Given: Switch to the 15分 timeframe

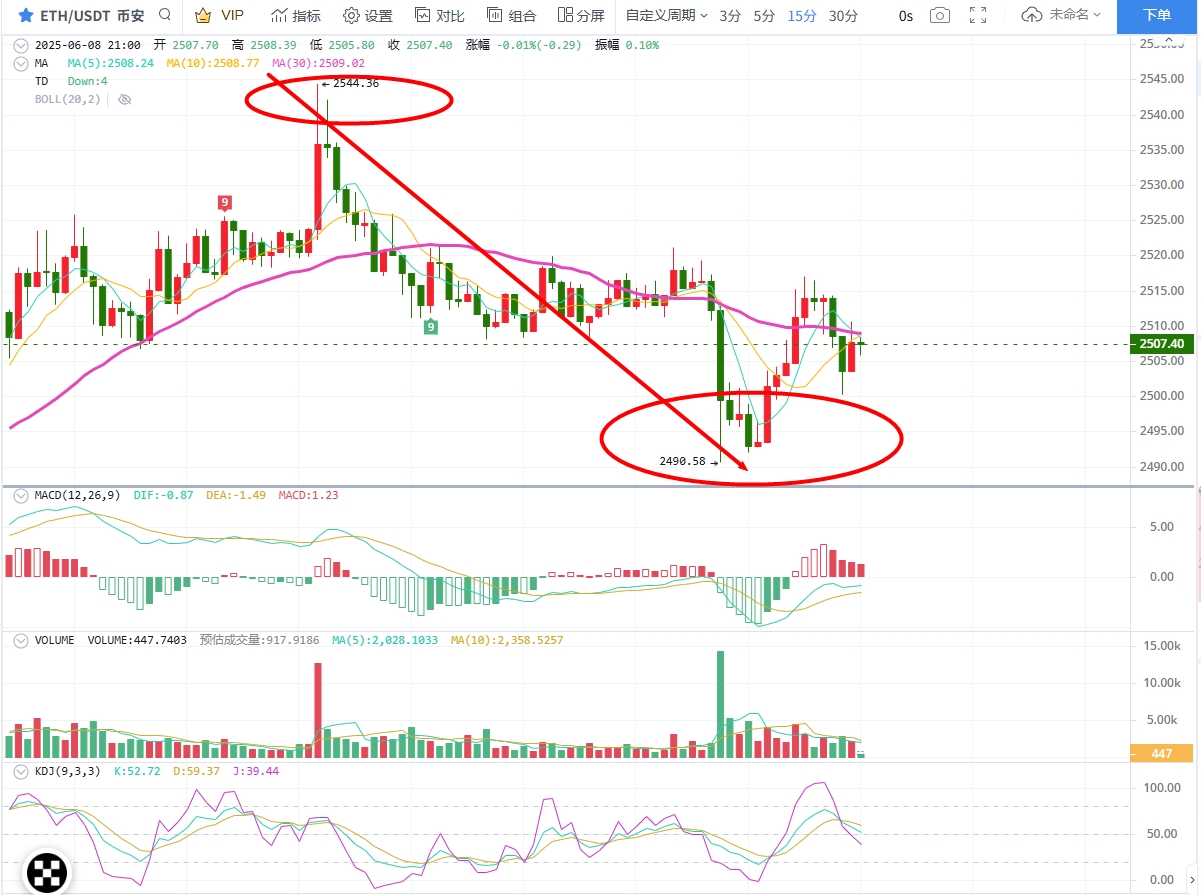Looking at the screenshot, I should click(x=801, y=15).
